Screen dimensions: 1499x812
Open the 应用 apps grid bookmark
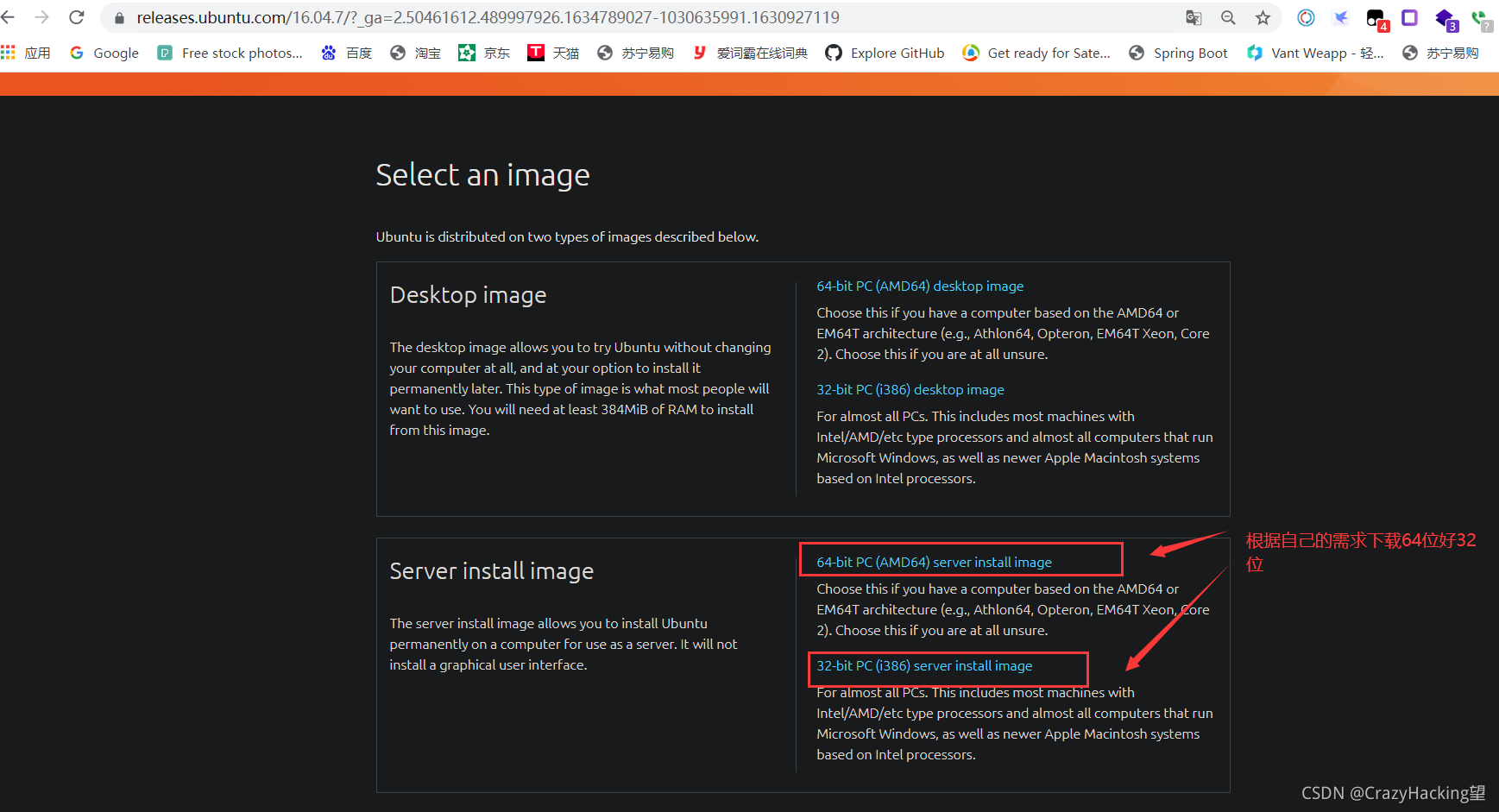pos(26,53)
